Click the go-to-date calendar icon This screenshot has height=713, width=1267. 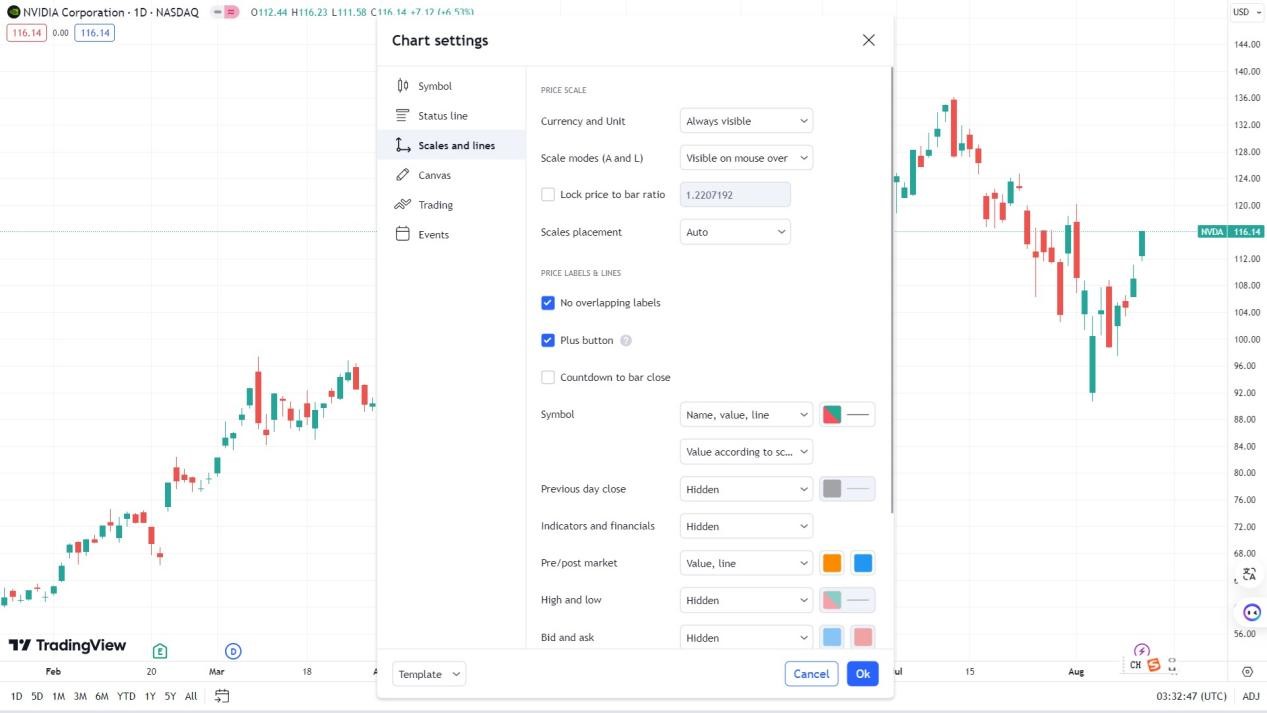point(222,696)
